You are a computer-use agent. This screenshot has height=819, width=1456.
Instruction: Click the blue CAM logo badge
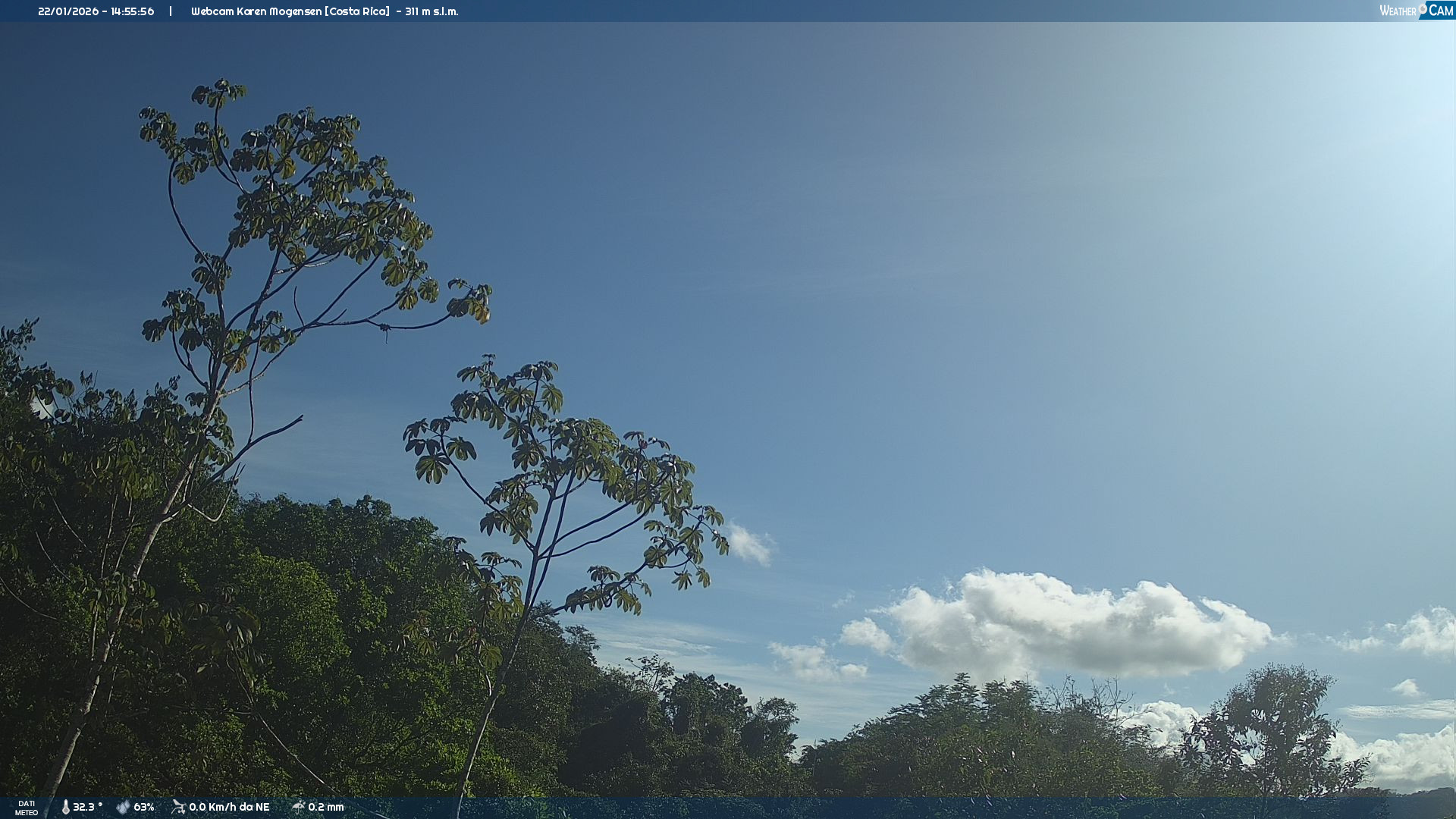(1440, 11)
